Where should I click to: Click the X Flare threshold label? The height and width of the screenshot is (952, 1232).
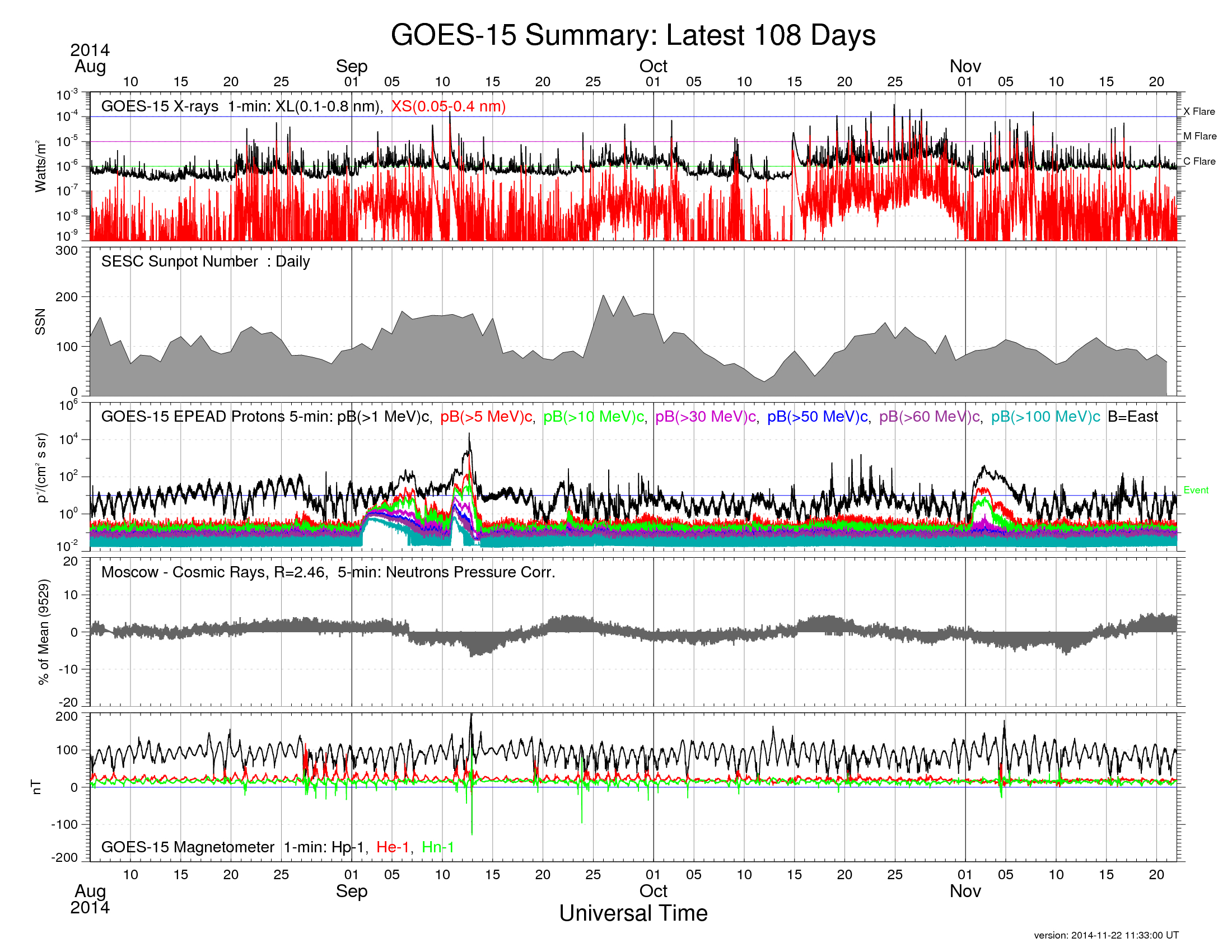(x=1199, y=111)
